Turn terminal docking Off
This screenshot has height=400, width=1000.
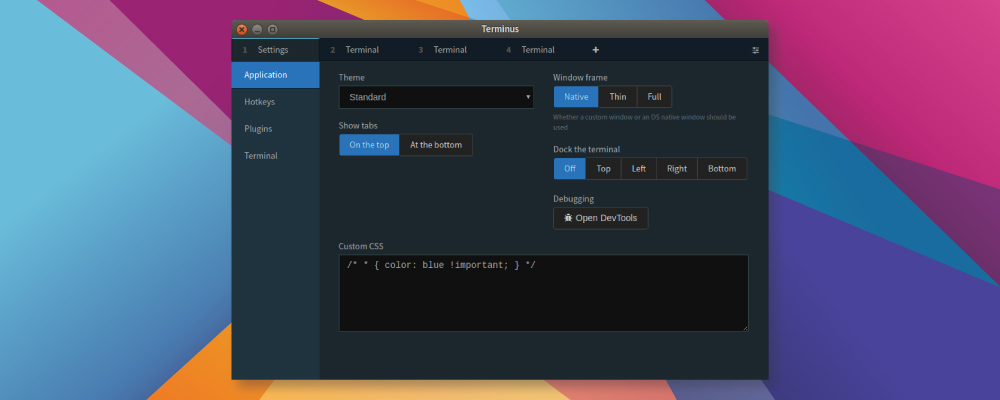[570, 169]
